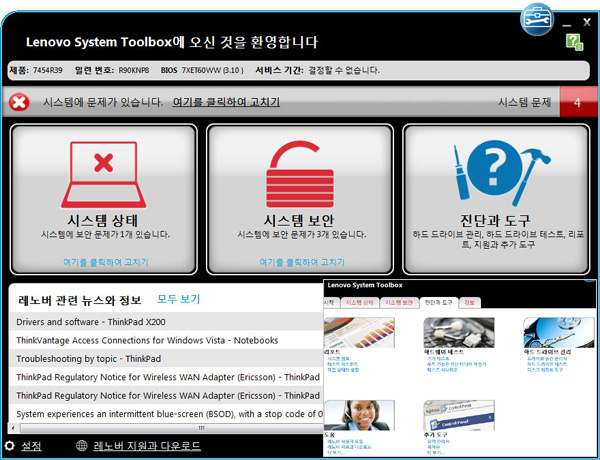Close the Lenovo System Toolbox window
Viewport: 600px width, 460px height.
587,22
